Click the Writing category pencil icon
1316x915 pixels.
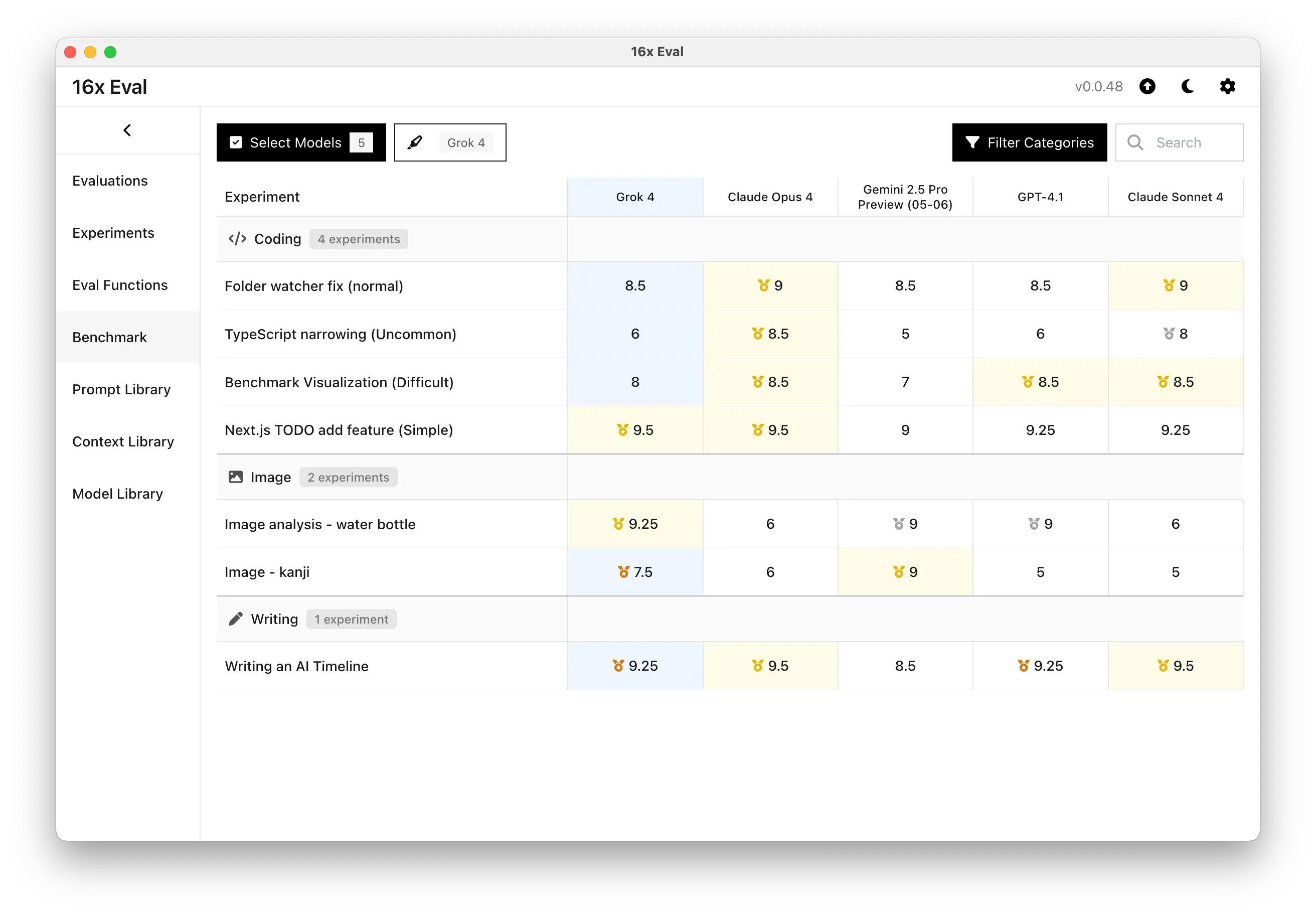tap(236, 619)
